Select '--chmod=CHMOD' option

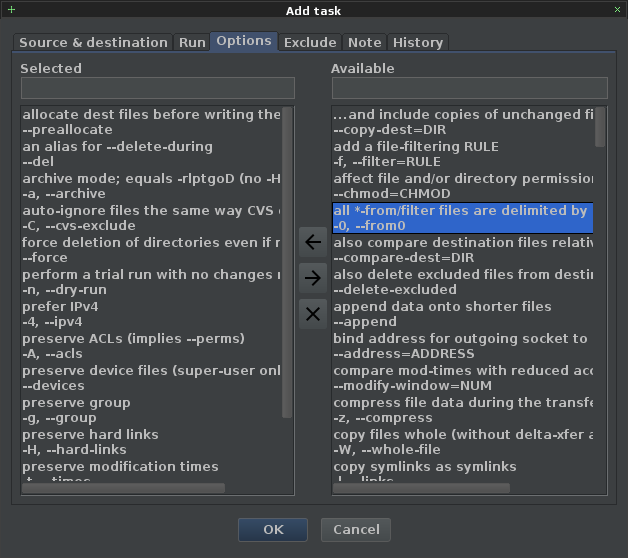463,186
